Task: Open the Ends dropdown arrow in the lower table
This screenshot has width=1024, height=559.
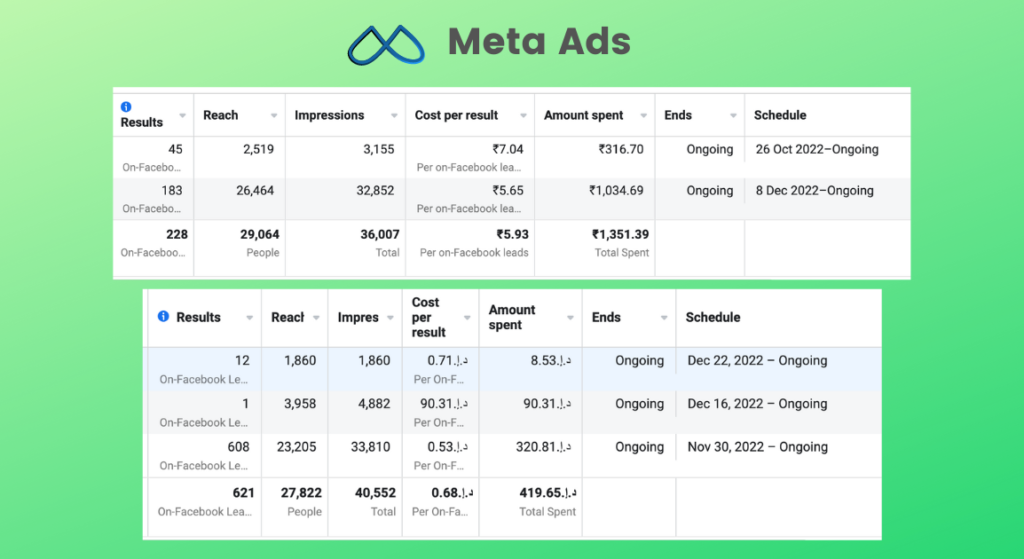Action: pyautogui.click(x=664, y=318)
